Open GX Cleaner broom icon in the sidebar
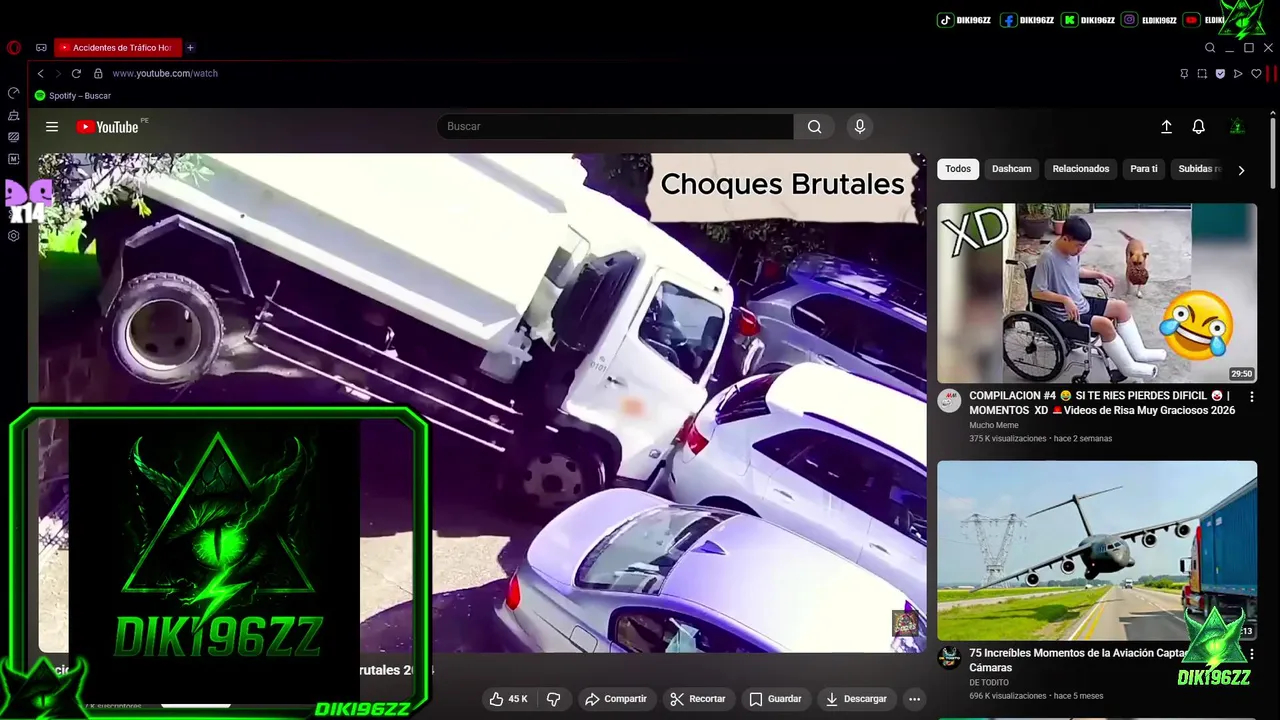Screen dimensions: 1280x720 click(13, 115)
